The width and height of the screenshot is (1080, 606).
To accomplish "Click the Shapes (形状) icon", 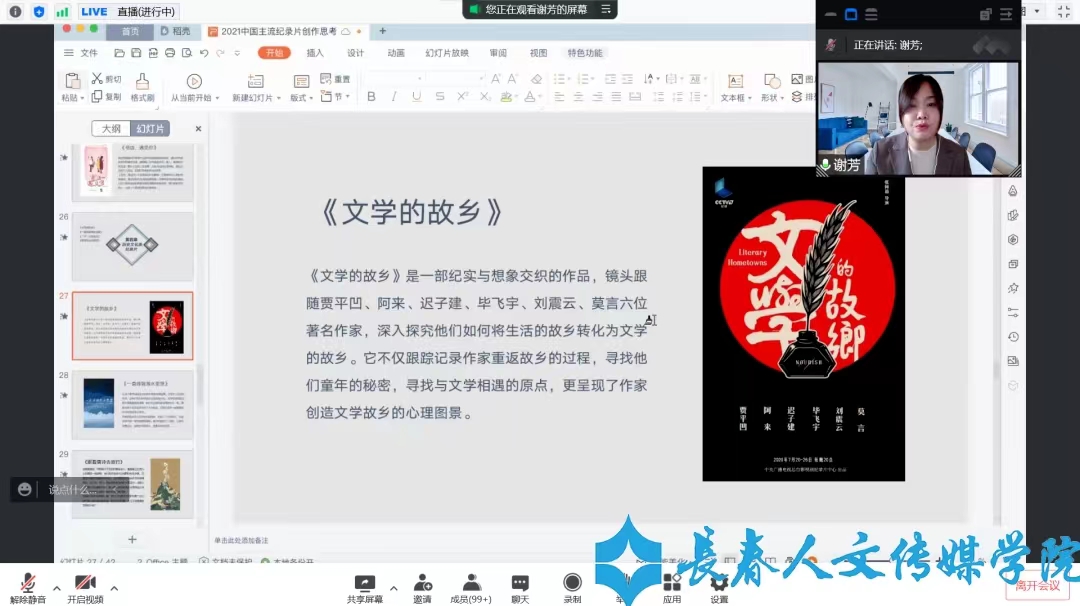I will (x=772, y=81).
